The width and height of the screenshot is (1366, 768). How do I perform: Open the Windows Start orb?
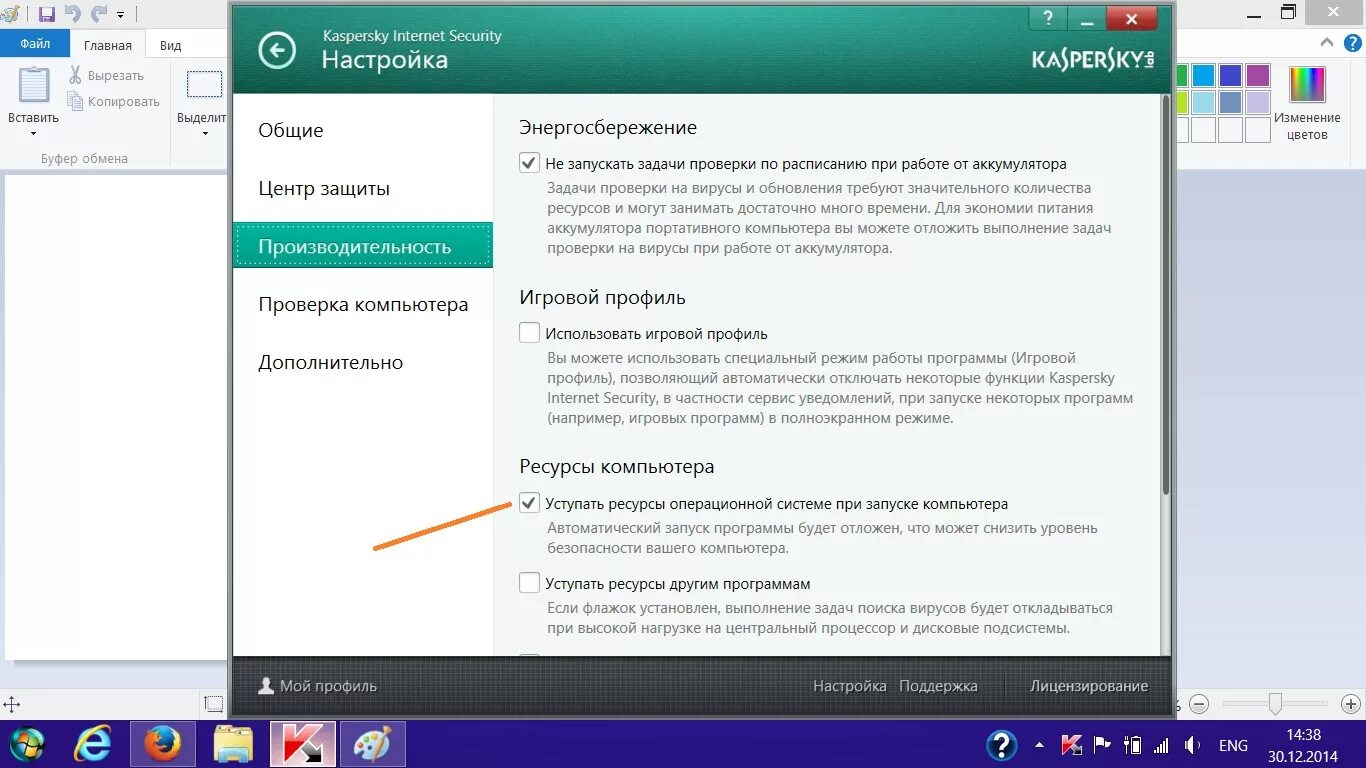[x=27, y=744]
